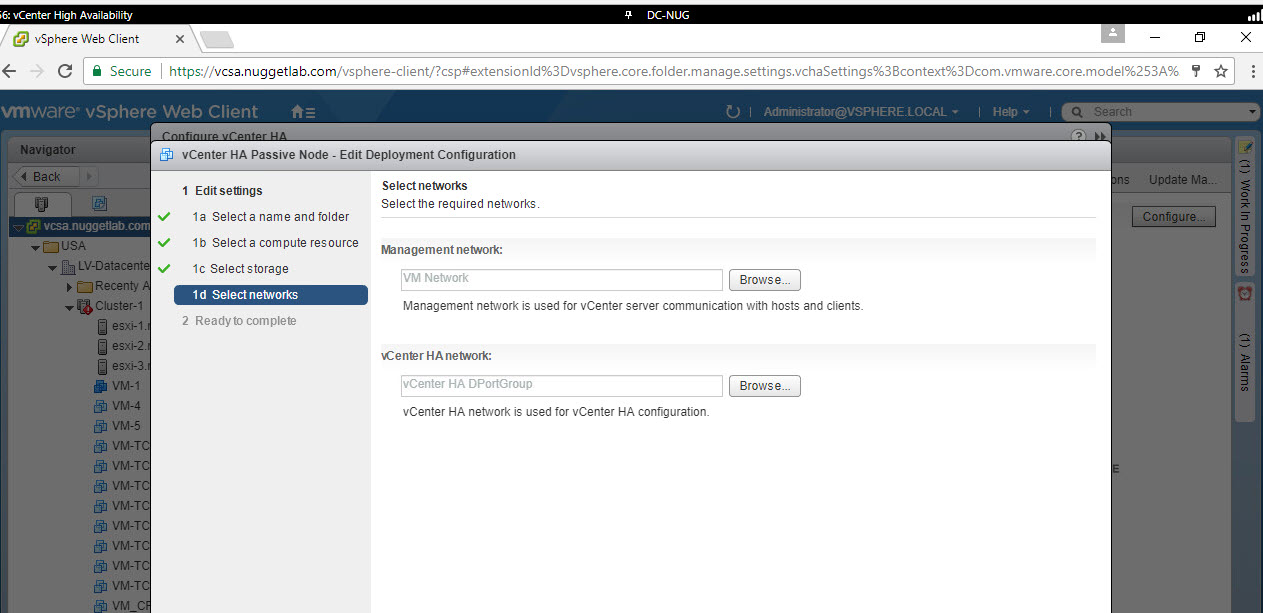Bookmark this page with the star icon

(1221, 71)
